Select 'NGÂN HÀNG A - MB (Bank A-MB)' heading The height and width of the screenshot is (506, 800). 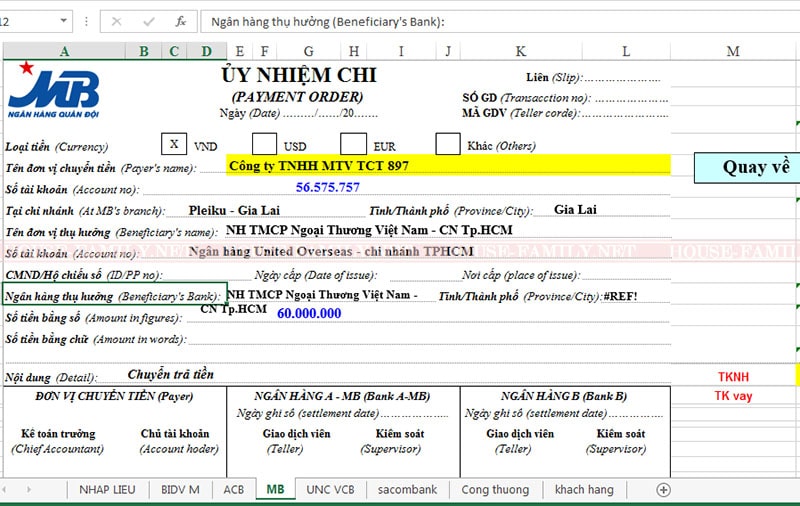pyautogui.click(x=342, y=396)
